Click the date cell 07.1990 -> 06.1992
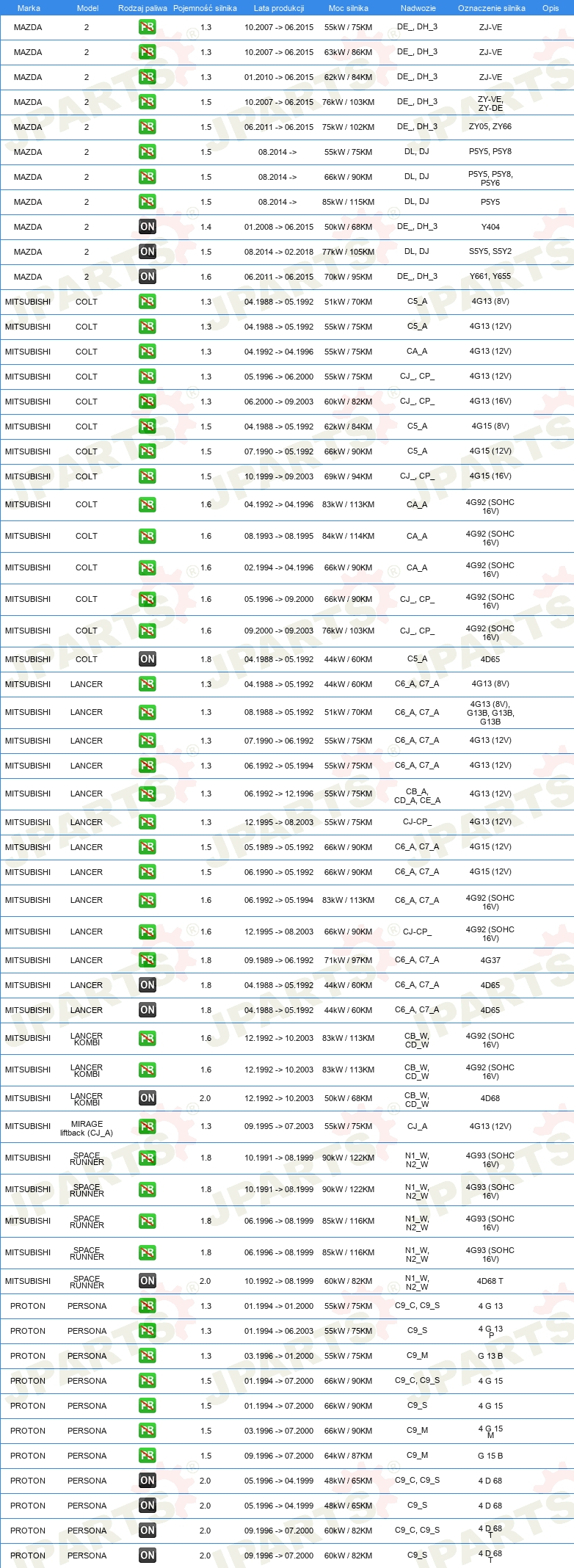Viewport: 574px width, 1568px height. pos(279,741)
